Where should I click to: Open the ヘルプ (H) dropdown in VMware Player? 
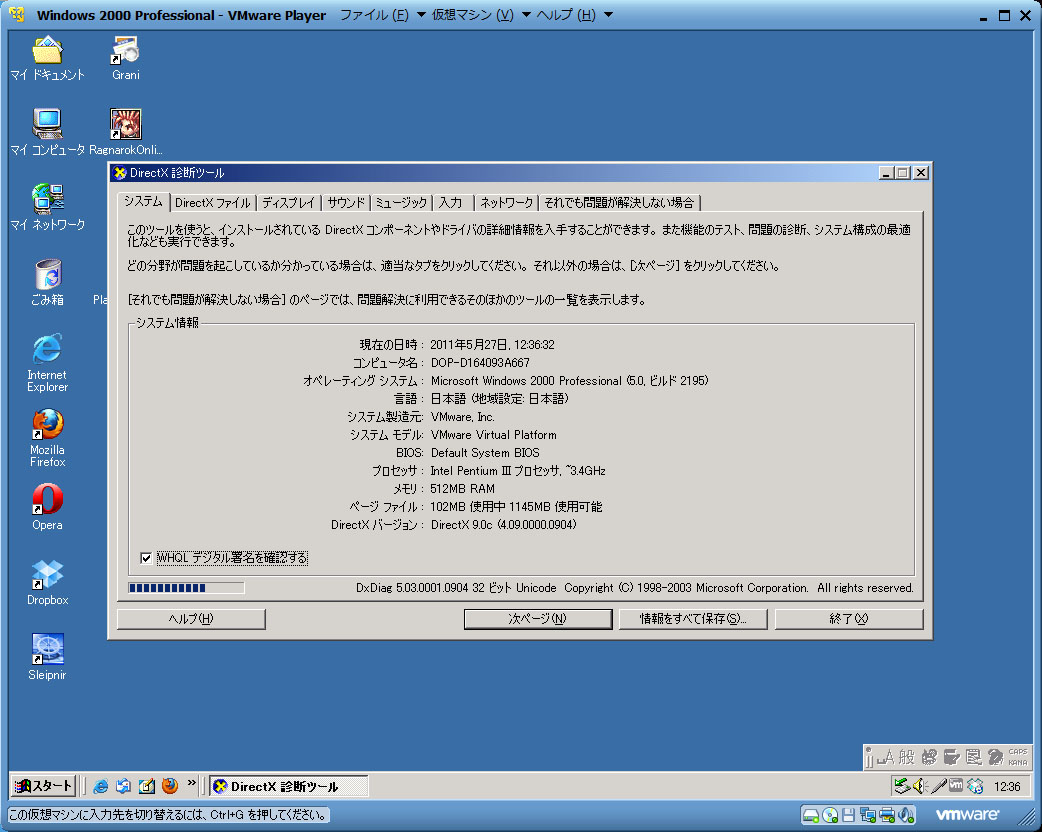click(x=574, y=15)
